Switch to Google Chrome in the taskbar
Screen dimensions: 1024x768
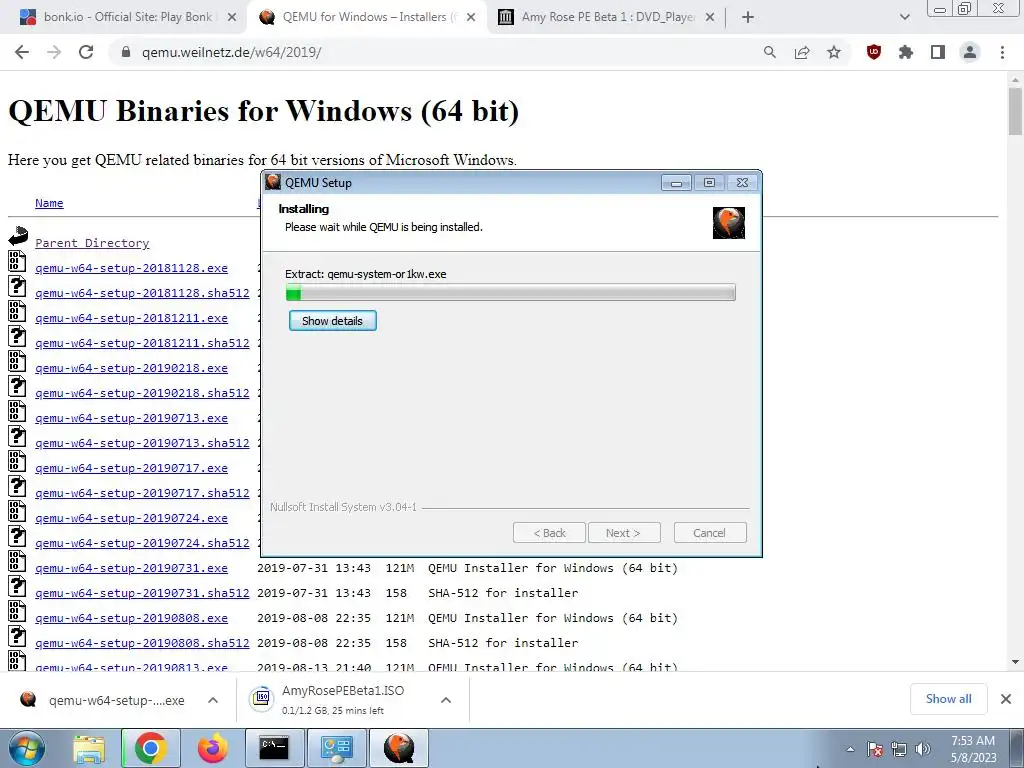(x=151, y=748)
